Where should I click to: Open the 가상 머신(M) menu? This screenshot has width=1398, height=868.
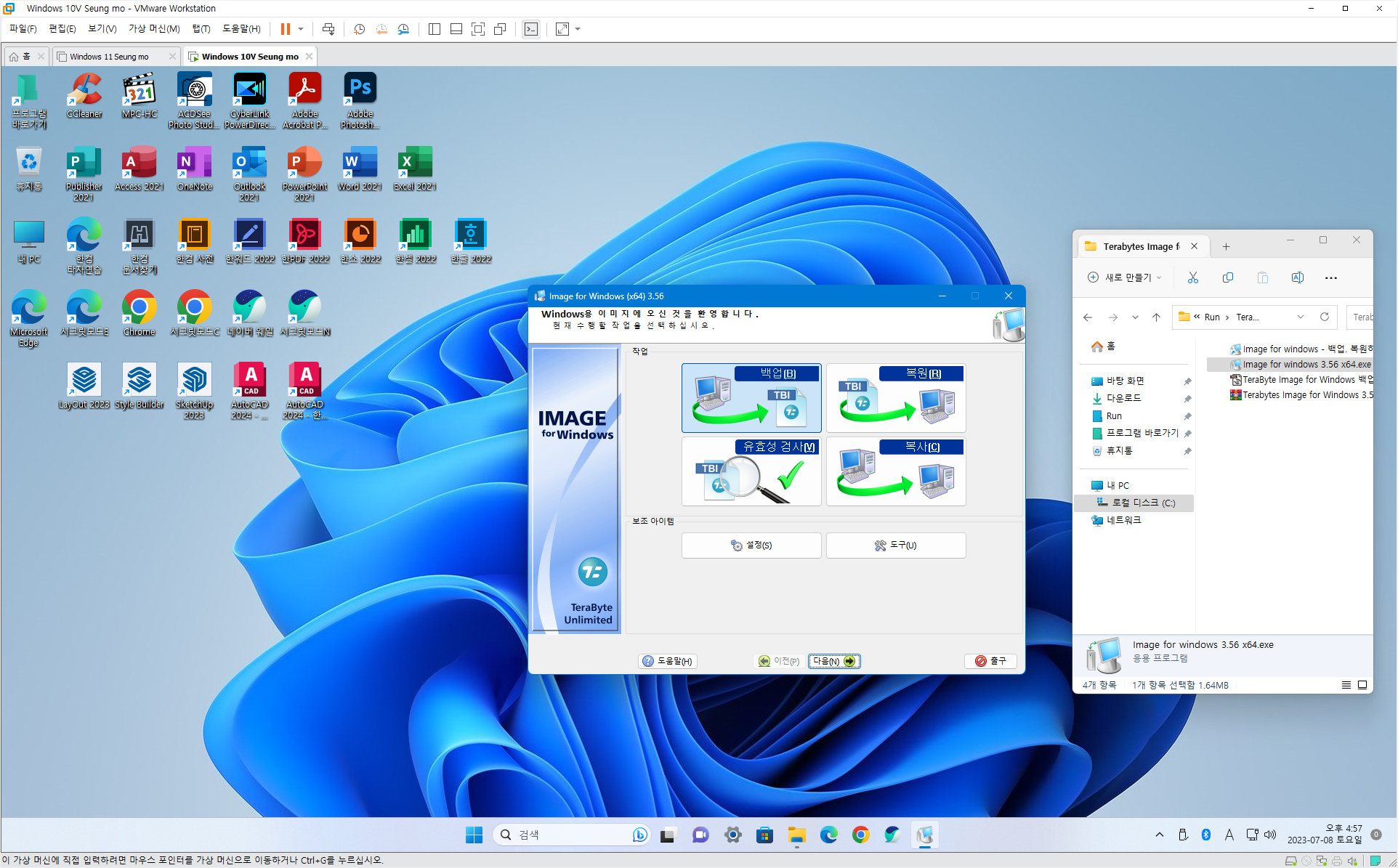pos(153,28)
